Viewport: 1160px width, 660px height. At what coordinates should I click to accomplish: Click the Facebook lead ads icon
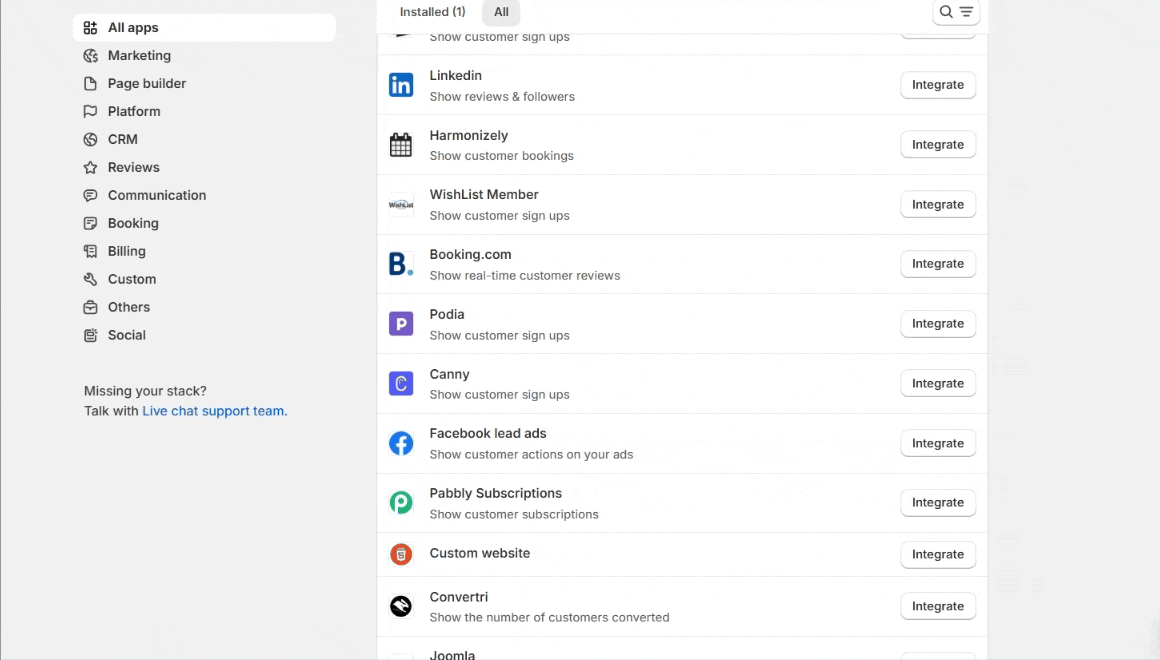(x=401, y=444)
